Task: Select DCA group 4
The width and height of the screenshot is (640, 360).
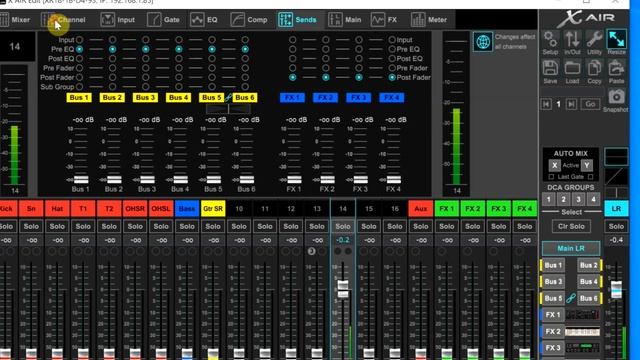Action: point(593,200)
